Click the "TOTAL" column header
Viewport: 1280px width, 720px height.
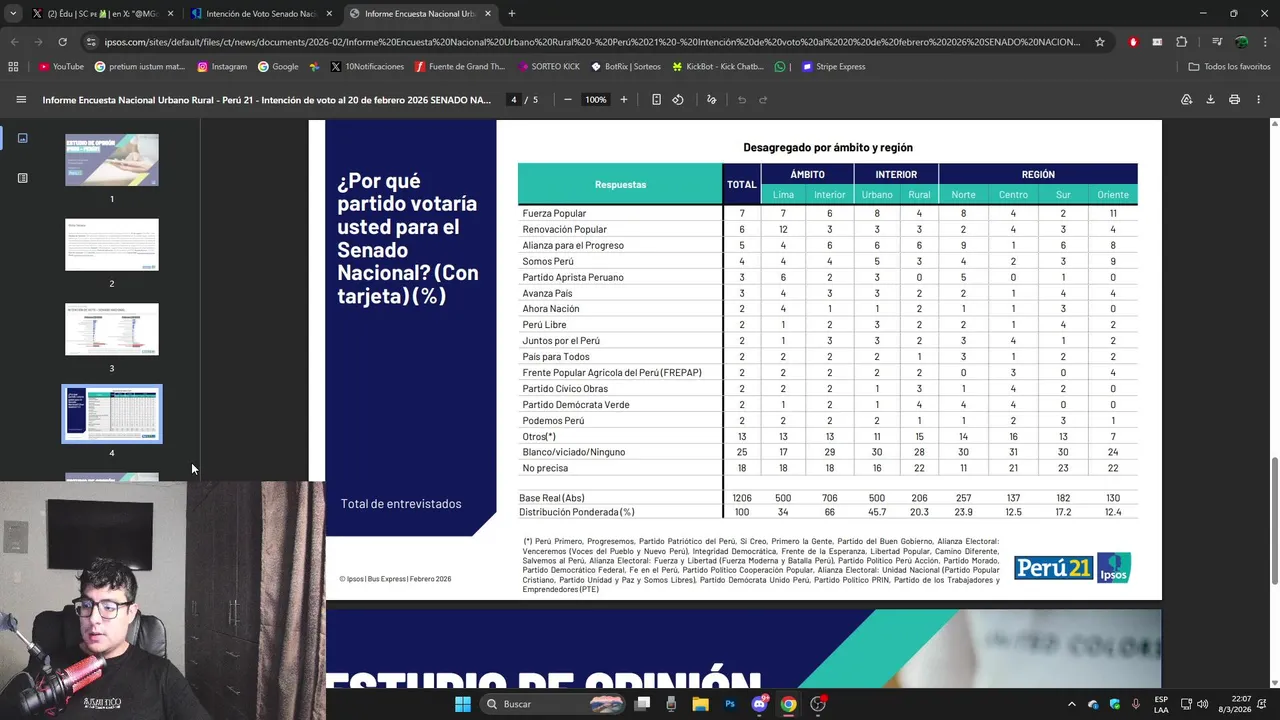tap(742, 185)
